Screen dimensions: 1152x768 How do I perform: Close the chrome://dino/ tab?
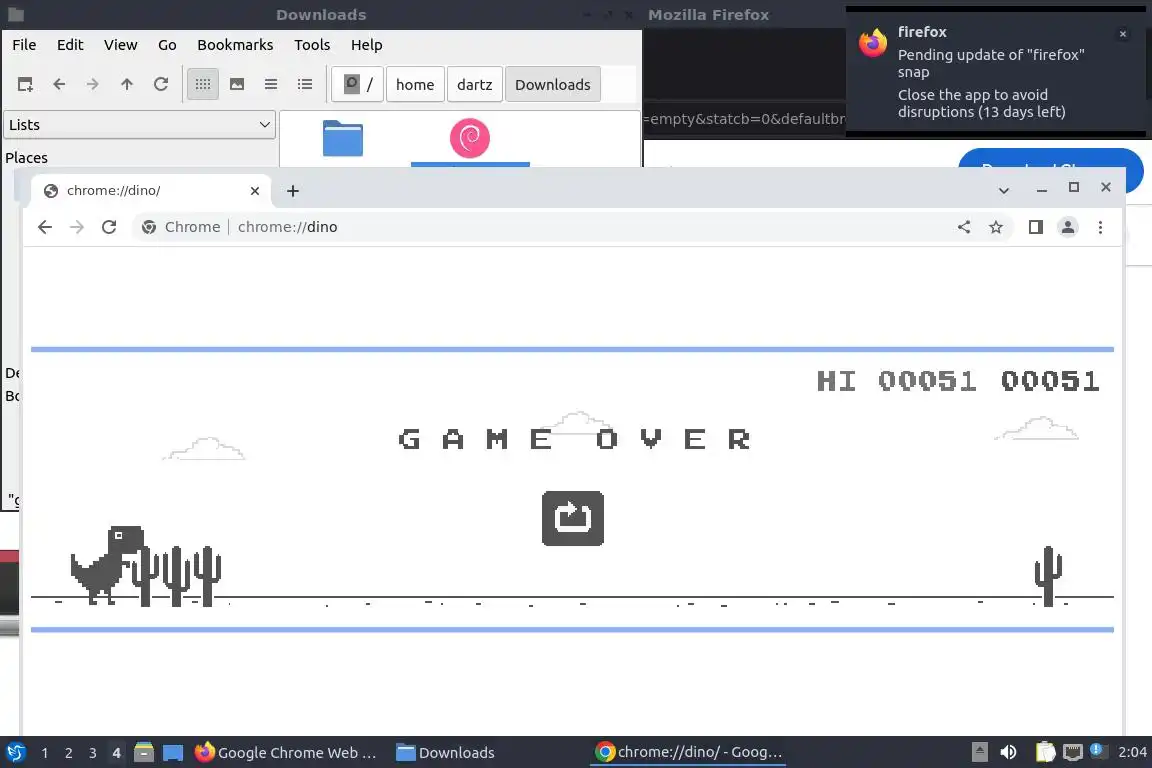[x=254, y=191]
